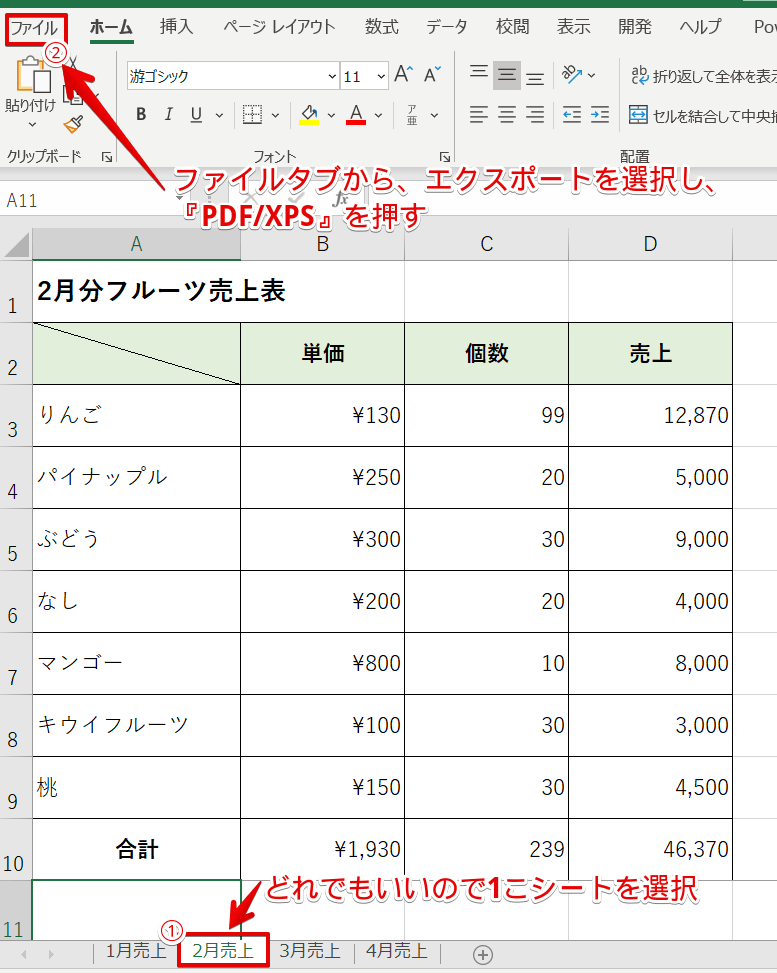Screen dimensions: 777x973
Task: Switch to 3月売上 sheet tab
Action: (x=310, y=951)
